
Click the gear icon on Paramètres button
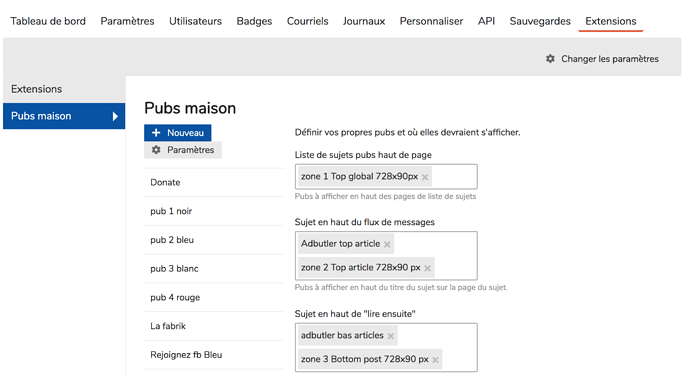(x=156, y=150)
